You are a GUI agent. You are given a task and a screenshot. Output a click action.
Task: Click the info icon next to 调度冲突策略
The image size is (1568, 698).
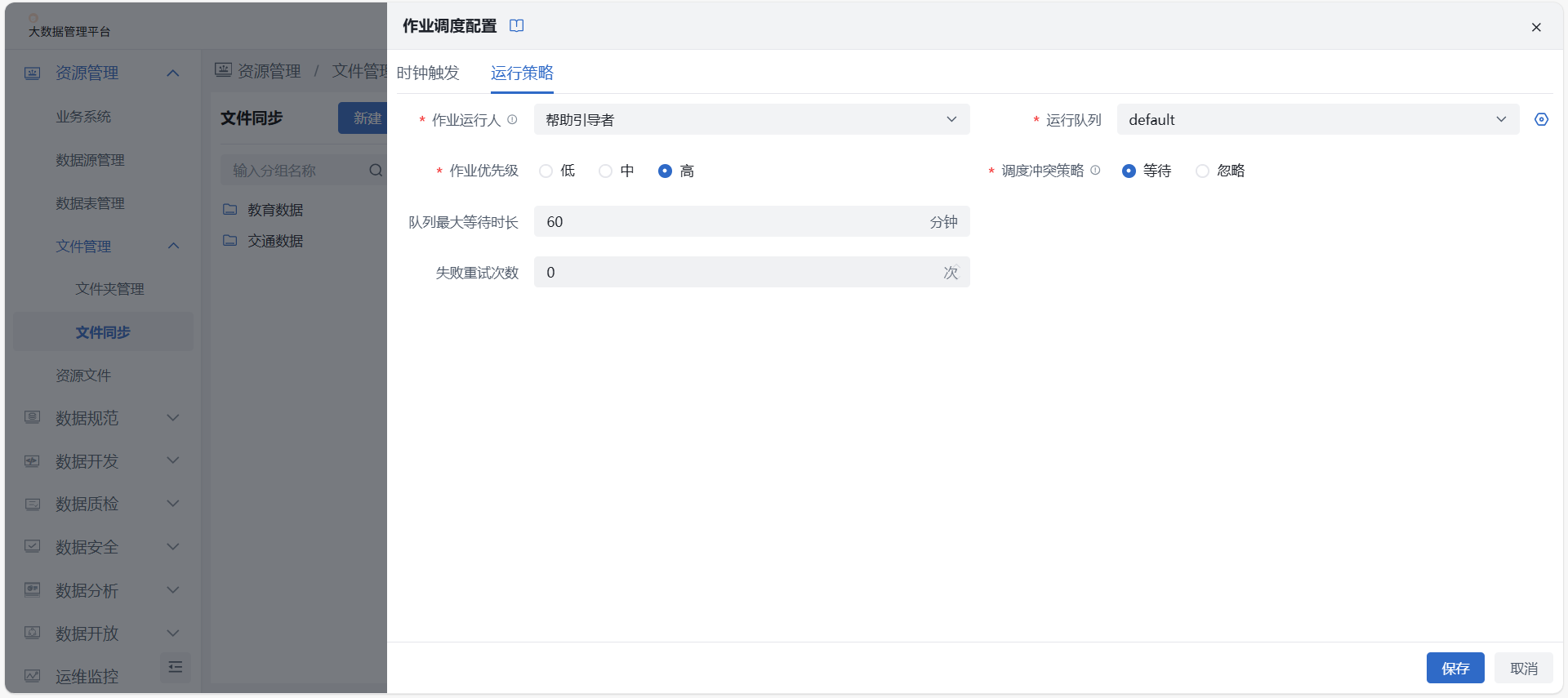[1095, 170]
